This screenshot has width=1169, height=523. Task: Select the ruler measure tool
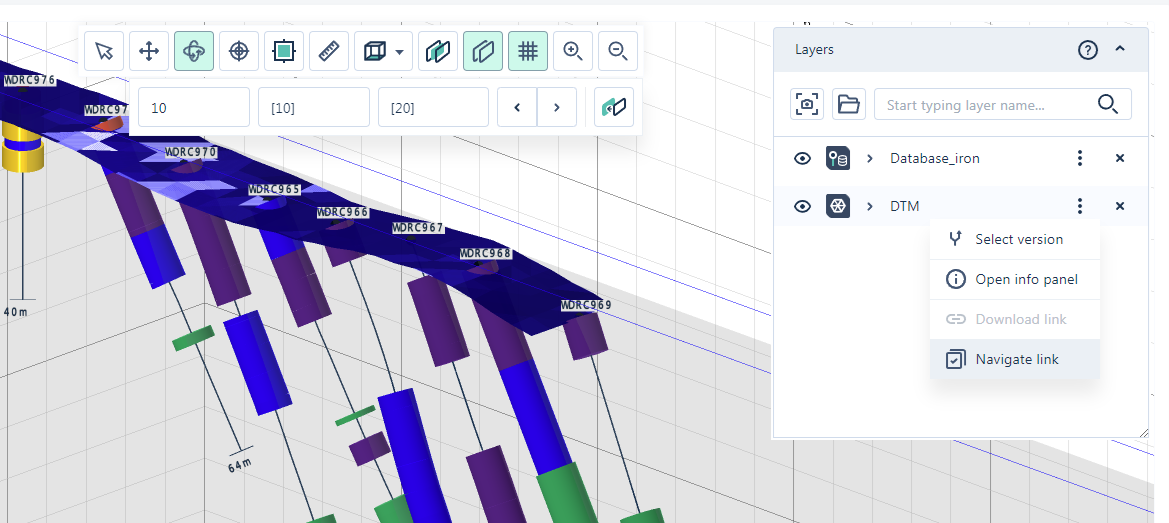(329, 51)
